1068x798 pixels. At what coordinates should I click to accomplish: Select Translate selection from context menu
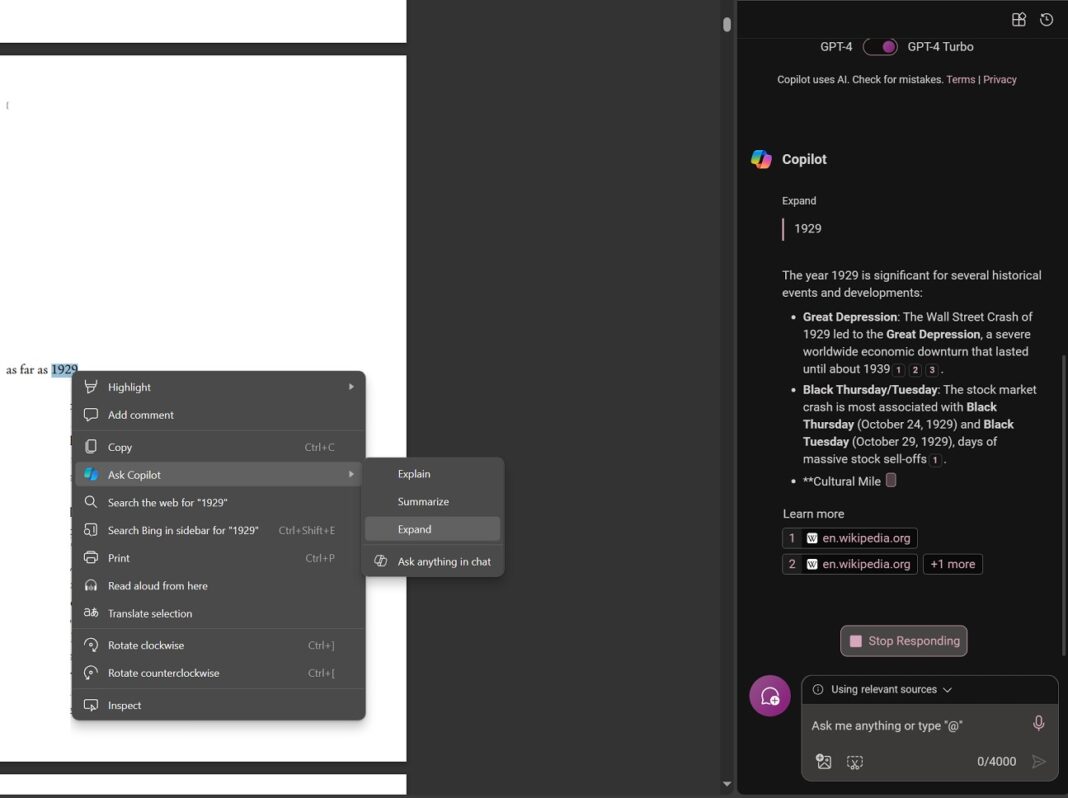[147, 613]
